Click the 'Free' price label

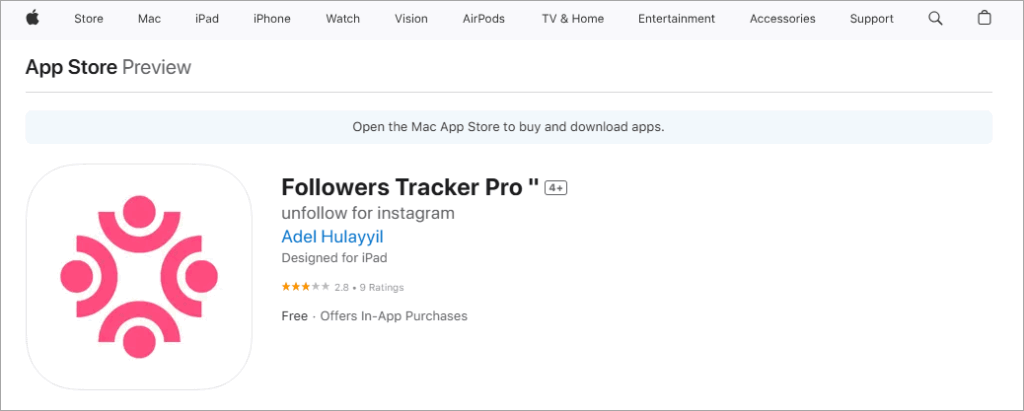(x=295, y=316)
